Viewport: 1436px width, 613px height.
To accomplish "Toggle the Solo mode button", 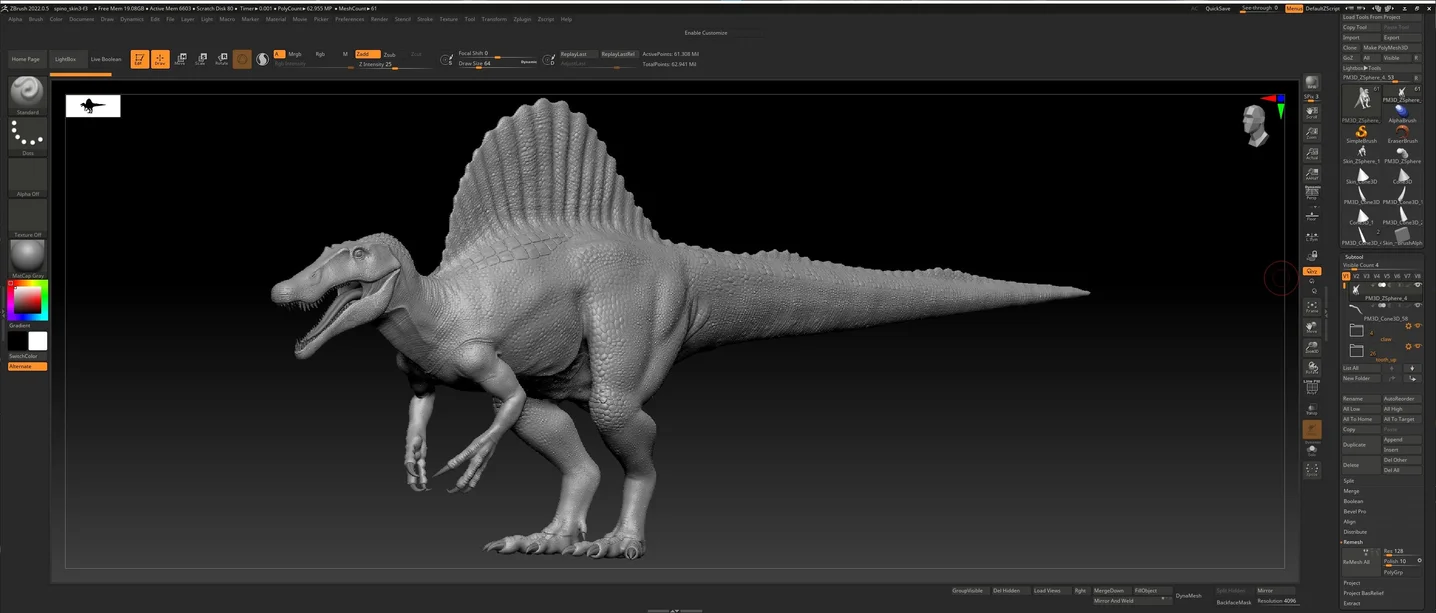I will pos(1312,451).
